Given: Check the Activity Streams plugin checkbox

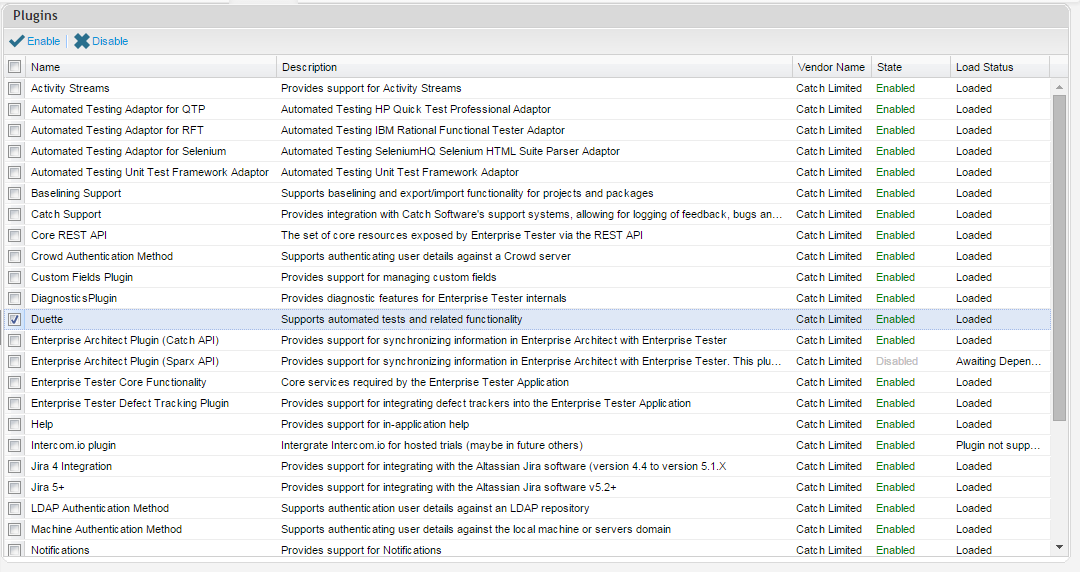Looking at the screenshot, I should 14,89.
